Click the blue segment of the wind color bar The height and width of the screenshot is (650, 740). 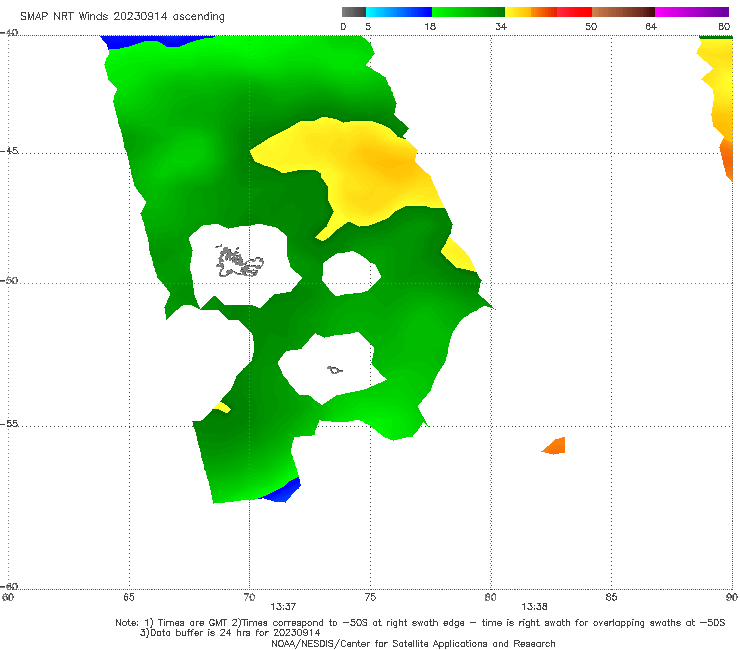tap(399, 12)
